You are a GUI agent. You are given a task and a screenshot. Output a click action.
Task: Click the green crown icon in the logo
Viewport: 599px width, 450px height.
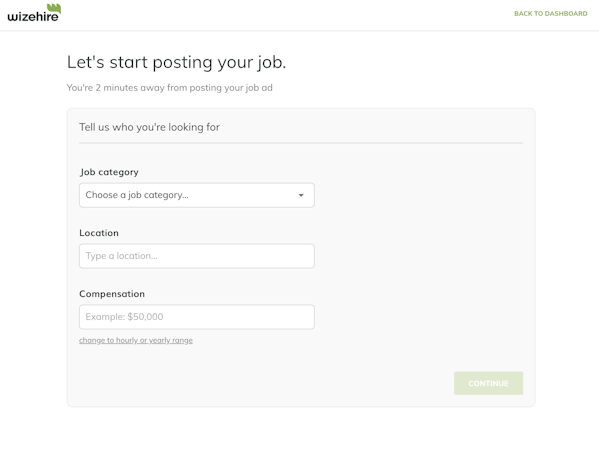point(54,8)
